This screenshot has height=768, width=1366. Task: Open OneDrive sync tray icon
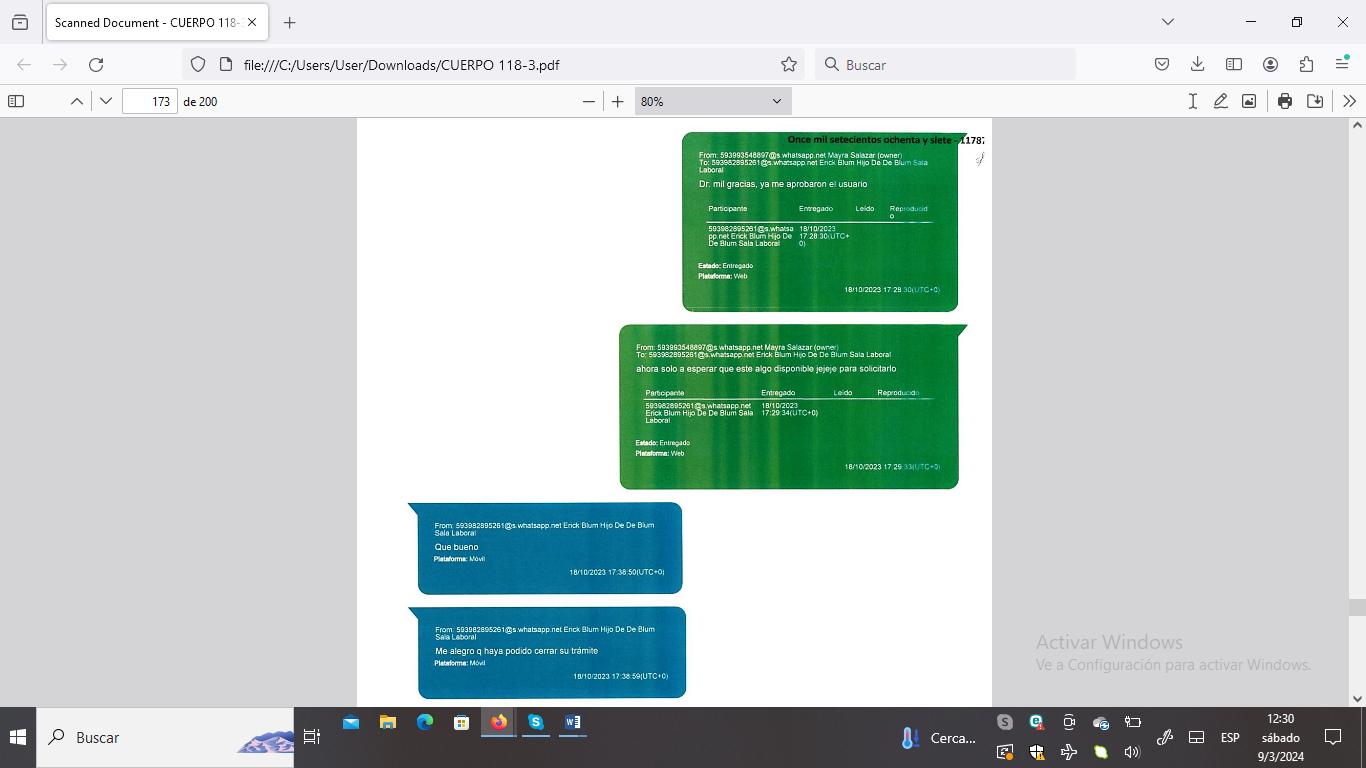pyautogui.click(x=1100, y=722)
